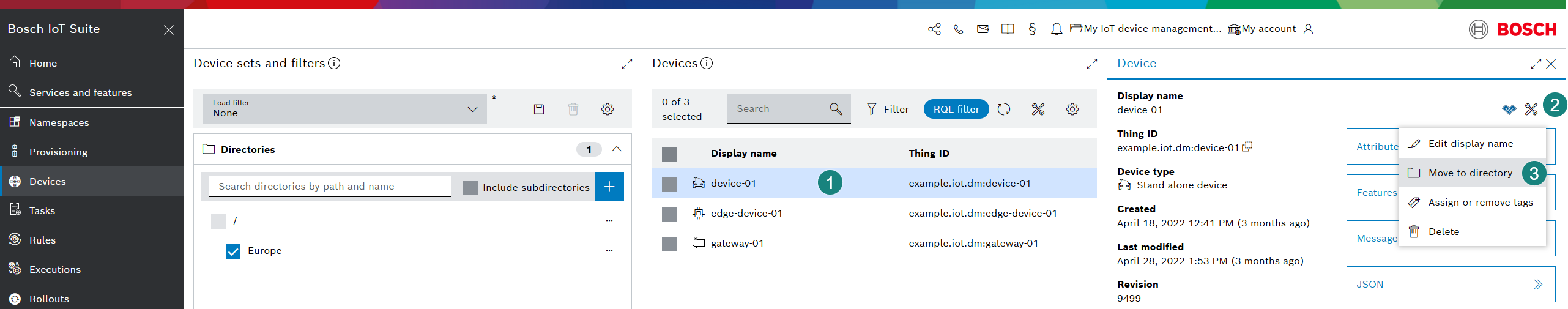Viewport: 1568px width, 309px height.
Task: Delete filter using trash icon
Action: 573,109
